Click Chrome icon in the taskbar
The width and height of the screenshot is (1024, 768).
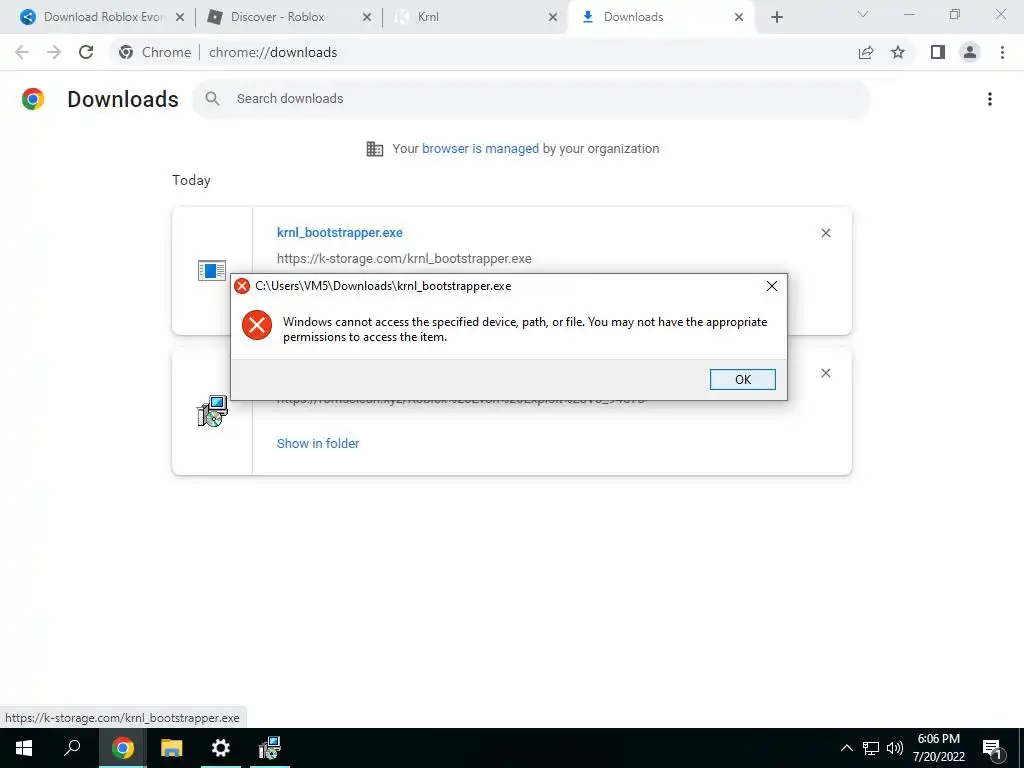pyautogui.click(x=122, y=748)
